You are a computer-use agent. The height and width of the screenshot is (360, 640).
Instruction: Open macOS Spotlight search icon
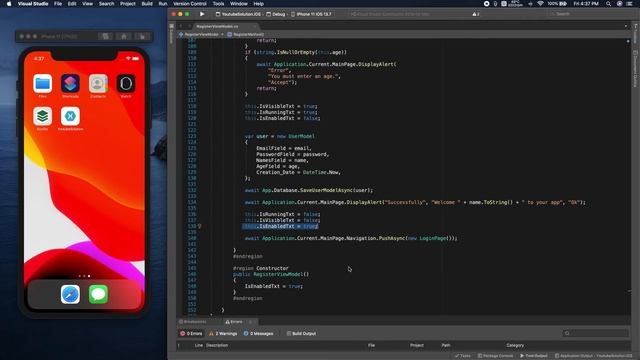tap(608, 4)
